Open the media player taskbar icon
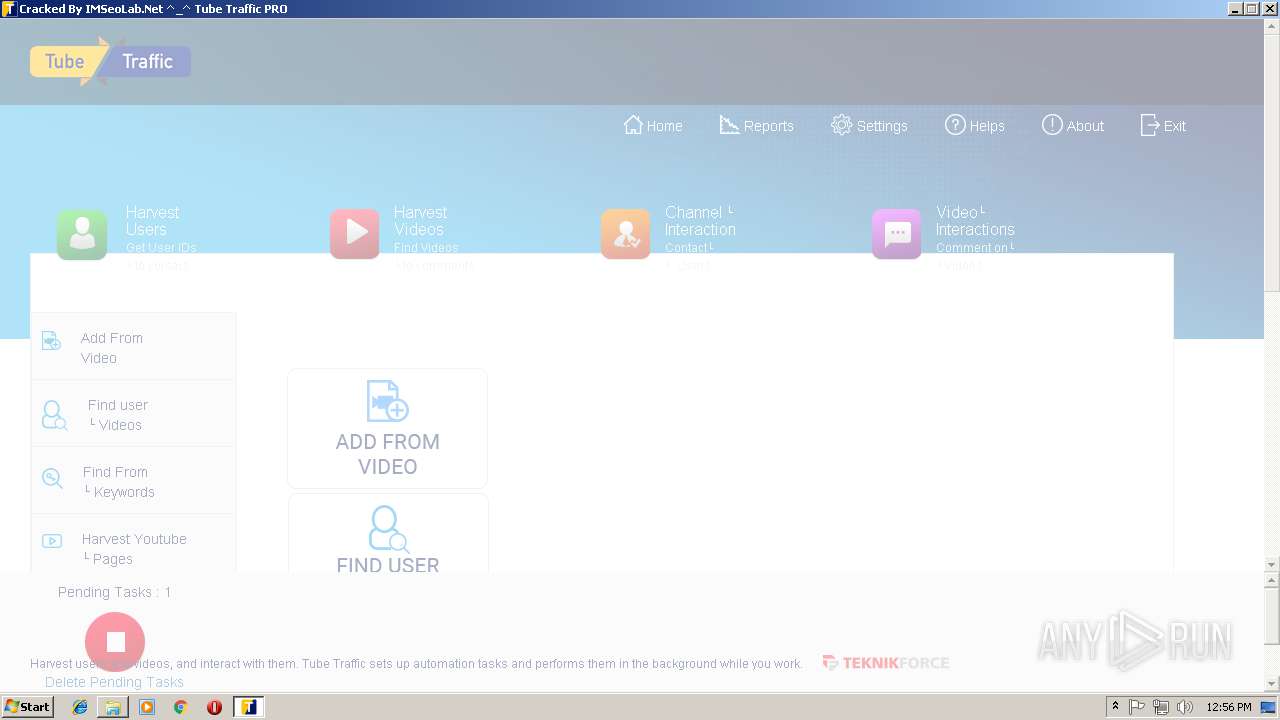The image size is (1280, 720). [x=147, y=707]
